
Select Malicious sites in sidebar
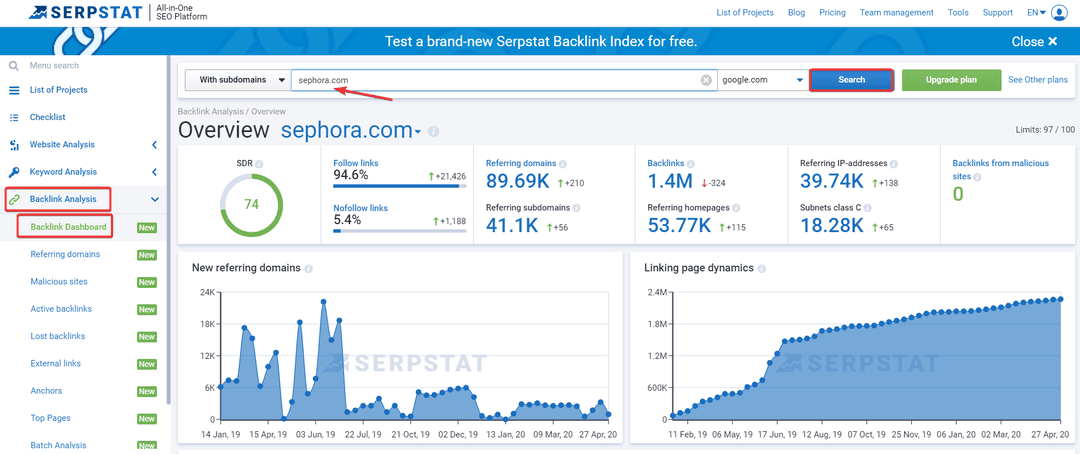(x=59, y=282)
